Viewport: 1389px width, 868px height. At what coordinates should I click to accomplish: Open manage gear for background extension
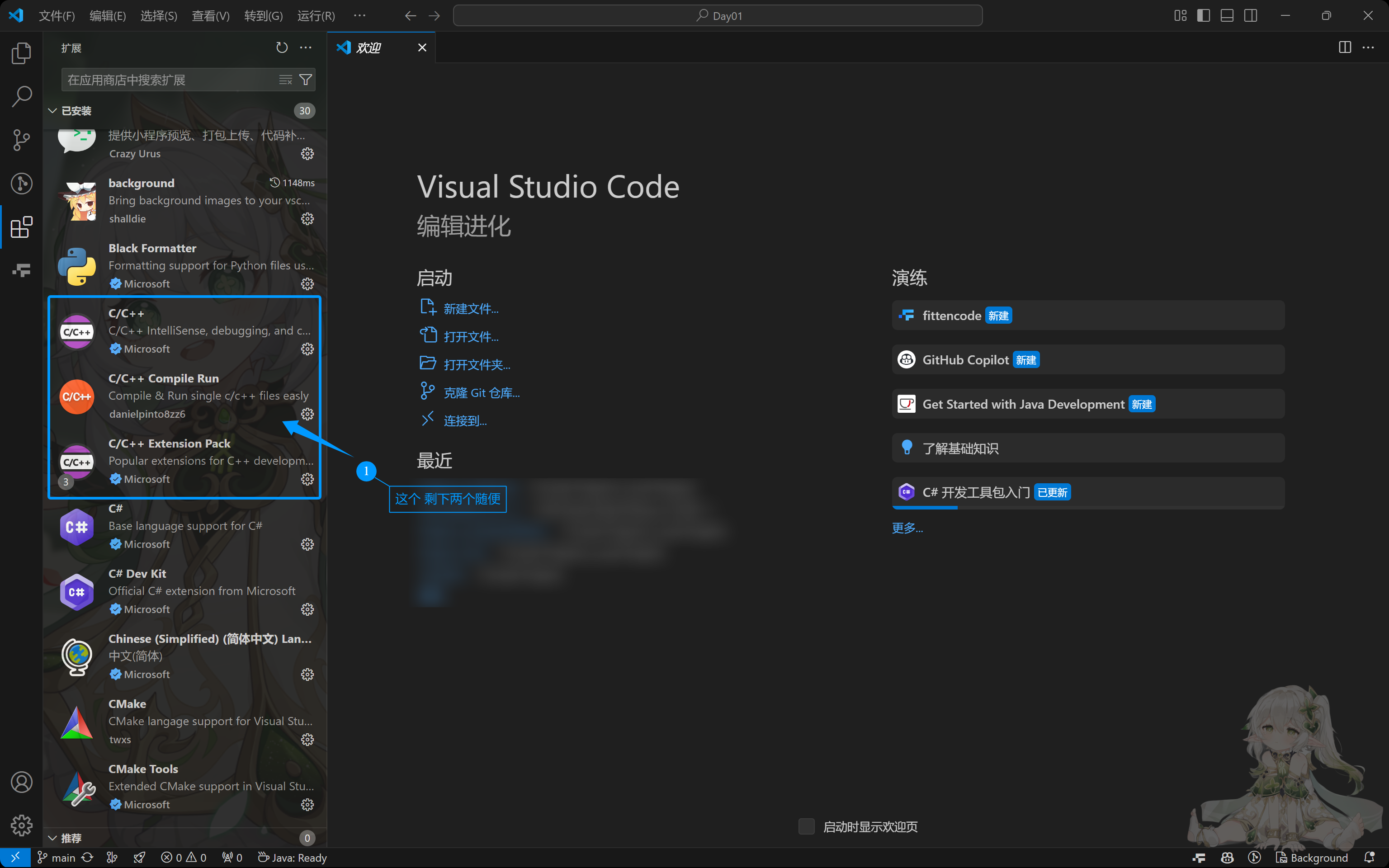(307, 219)
